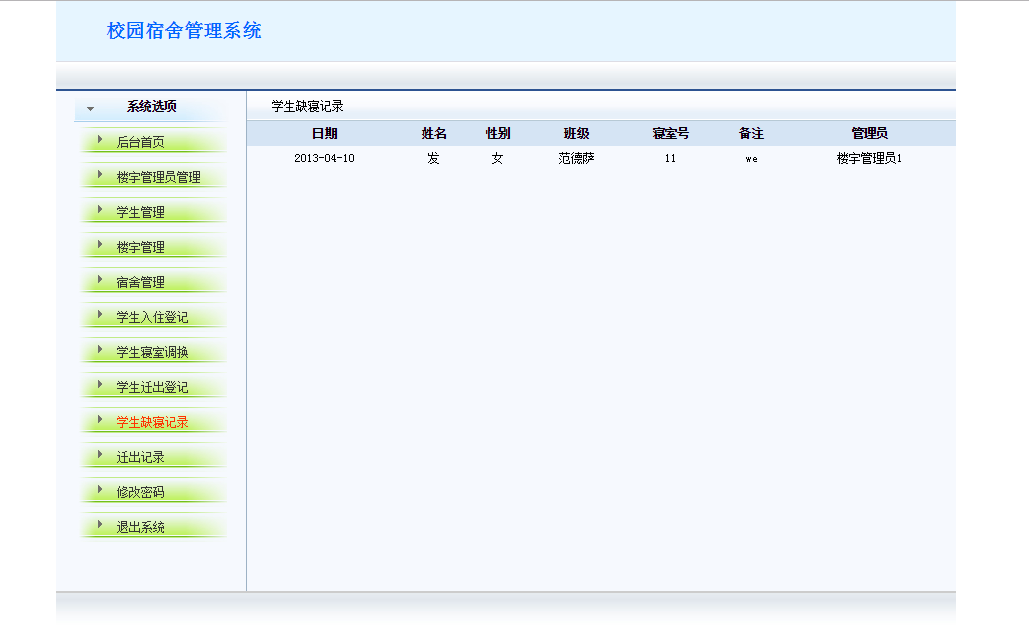View 迁出记录 page

pos(140,457)
